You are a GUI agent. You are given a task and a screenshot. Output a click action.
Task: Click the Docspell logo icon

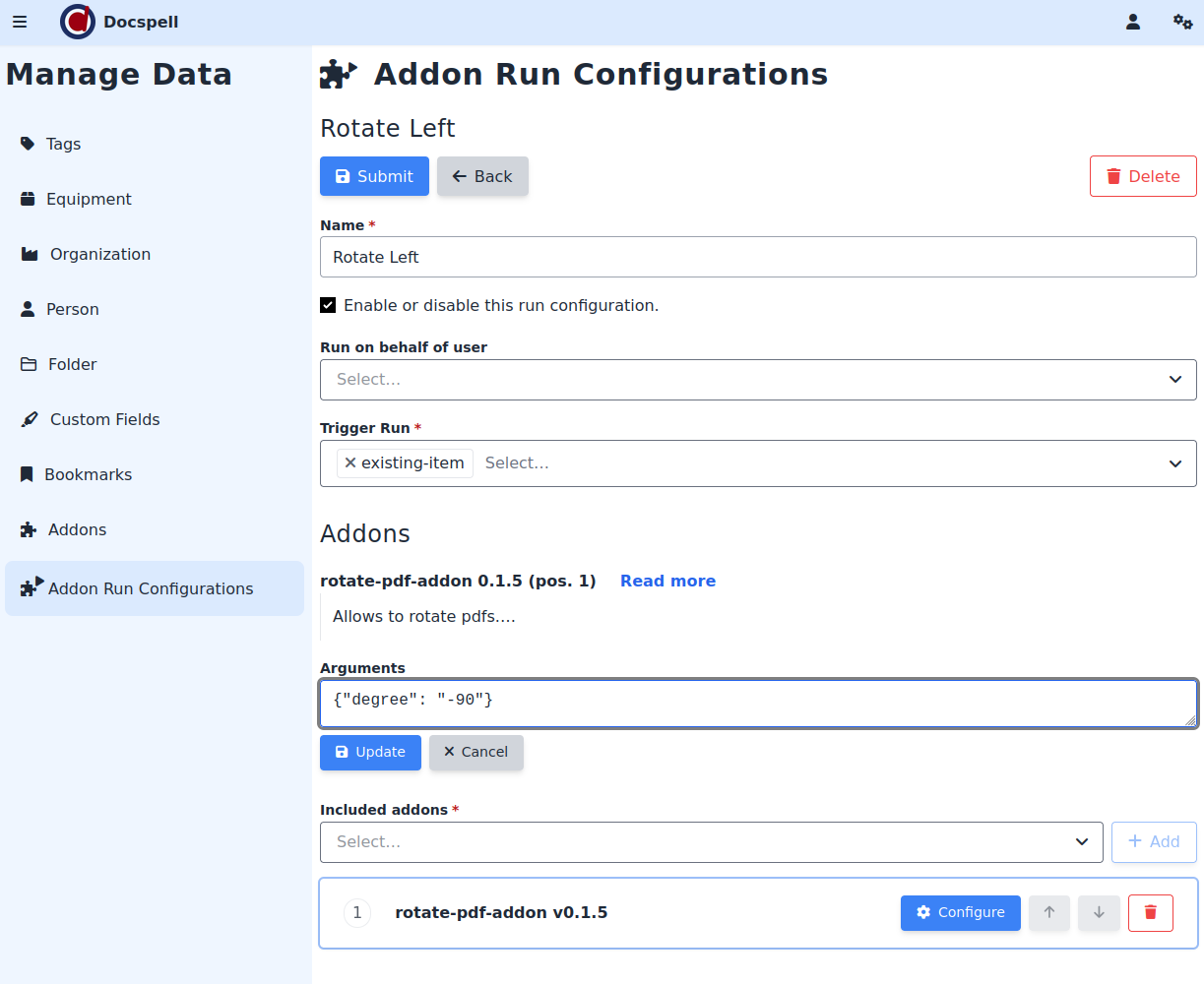point(78,22)
